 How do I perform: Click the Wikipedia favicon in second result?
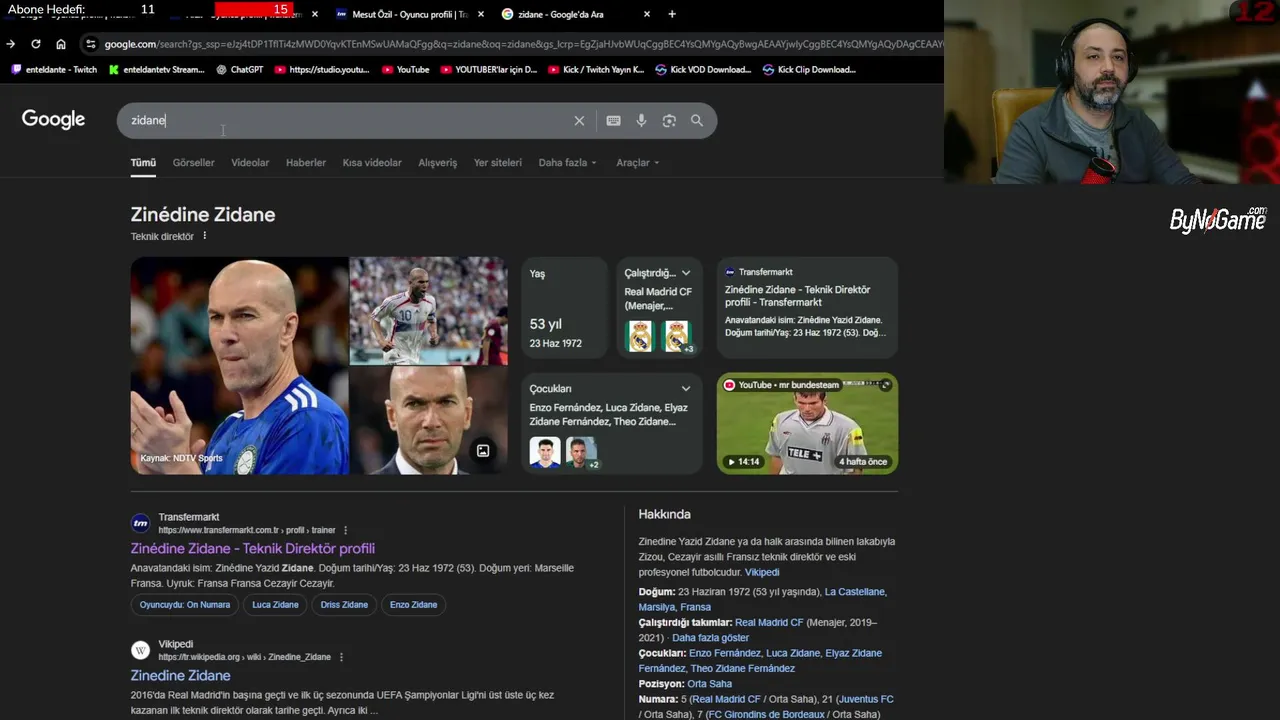(x=141, y=650)
